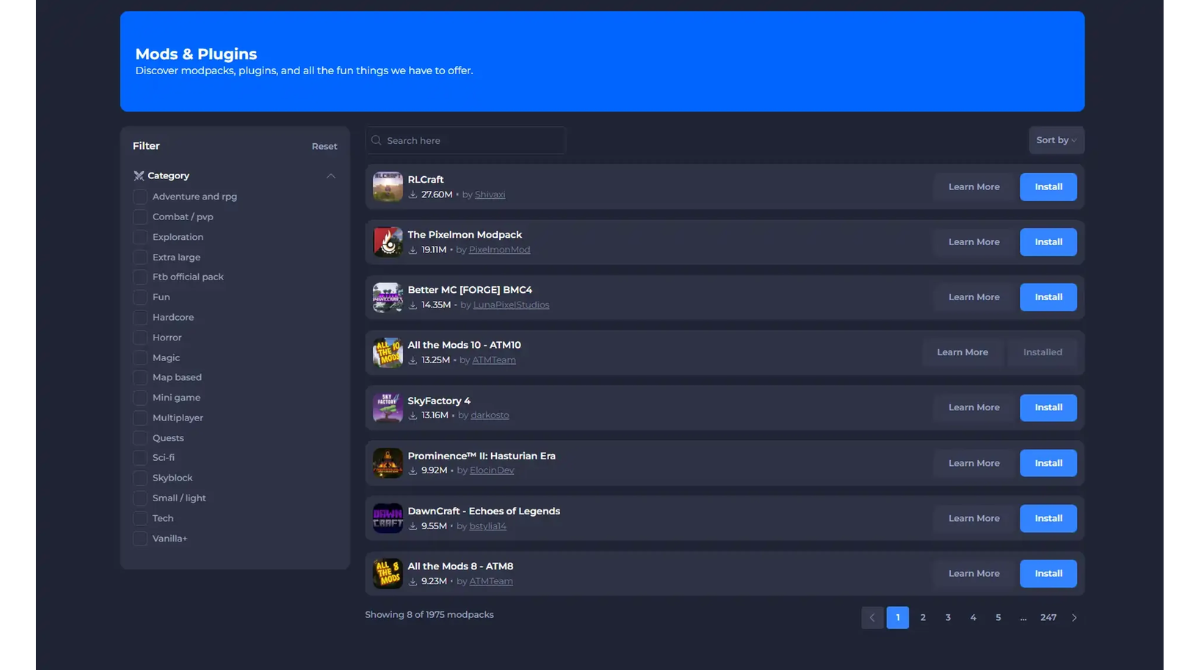Click Installed button for ATM10
This screenshot has width=1200, height=670.
point(1042,352)
